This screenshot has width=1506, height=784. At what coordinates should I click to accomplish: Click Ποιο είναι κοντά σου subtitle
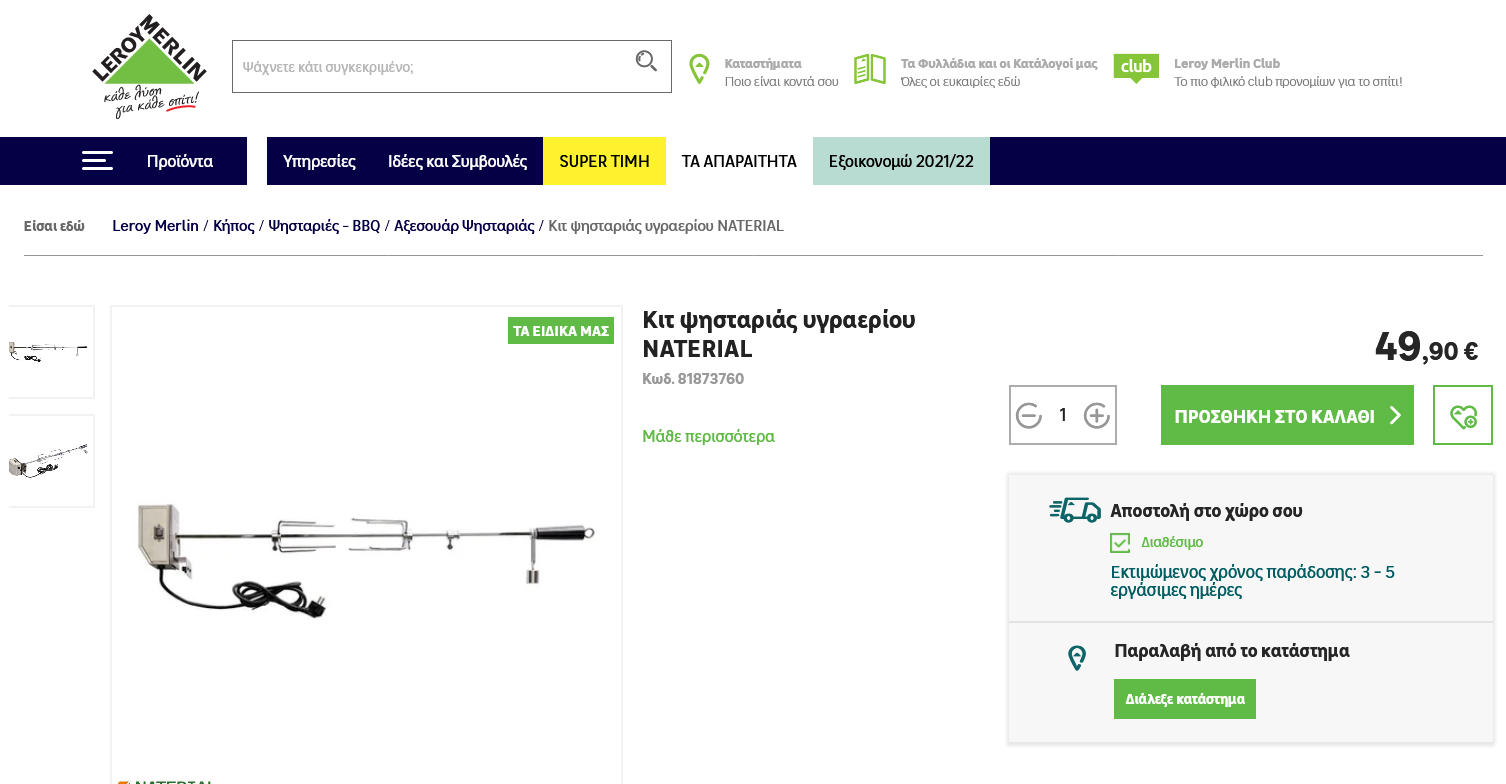click(782, 82)
